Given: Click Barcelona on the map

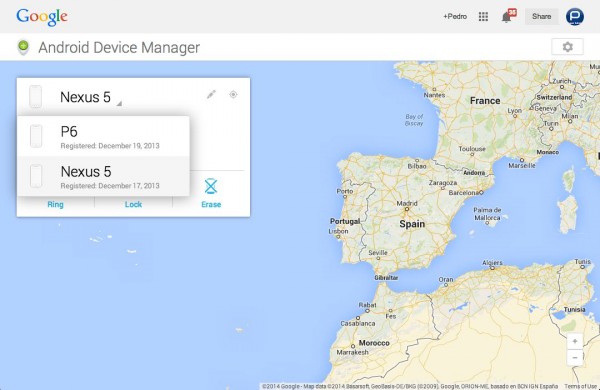Looking at the screenshot, I should [x=464, y=193].
